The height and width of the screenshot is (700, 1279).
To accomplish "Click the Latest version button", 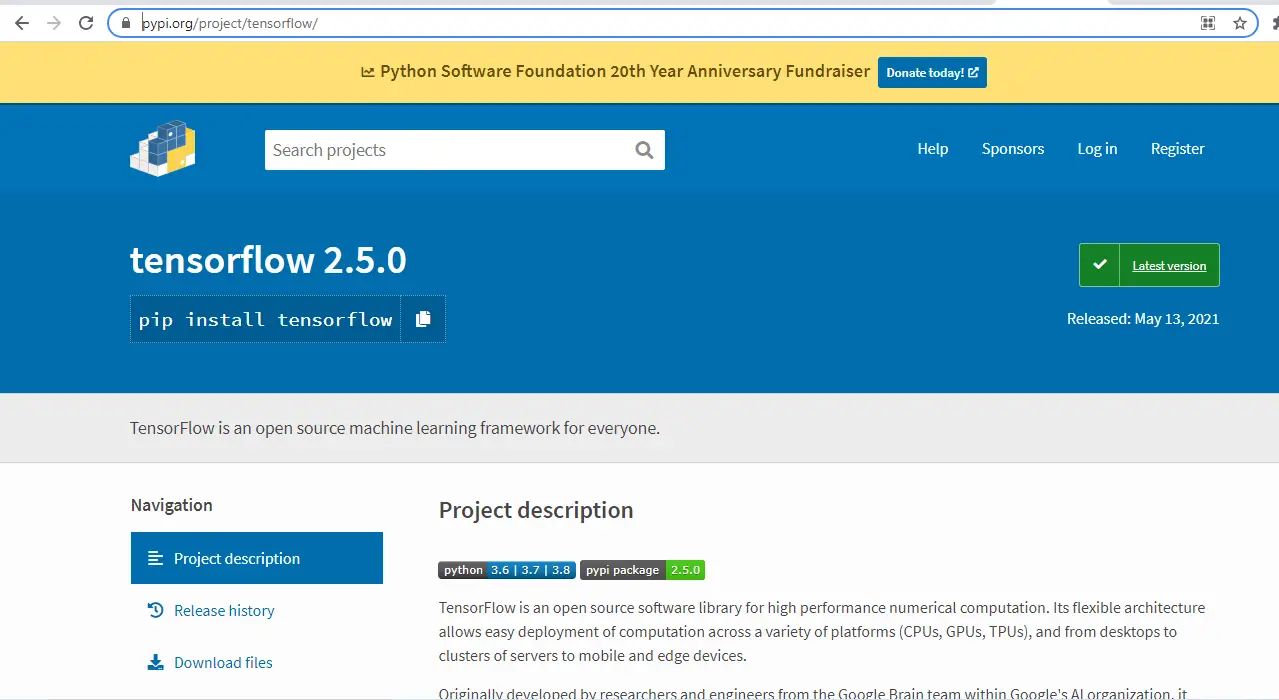I will (x=1149, y=265).
